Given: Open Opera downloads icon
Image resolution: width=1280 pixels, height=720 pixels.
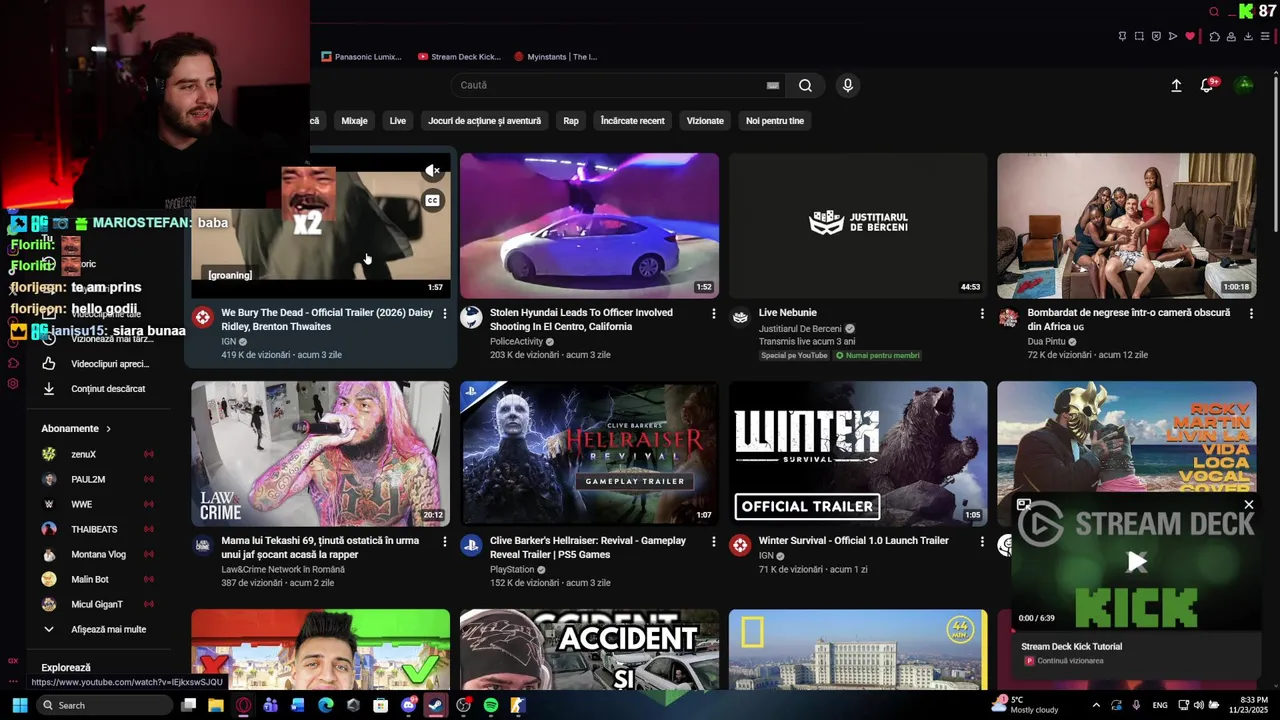Looking at the screenshot, I should [x=1247, y=37].
